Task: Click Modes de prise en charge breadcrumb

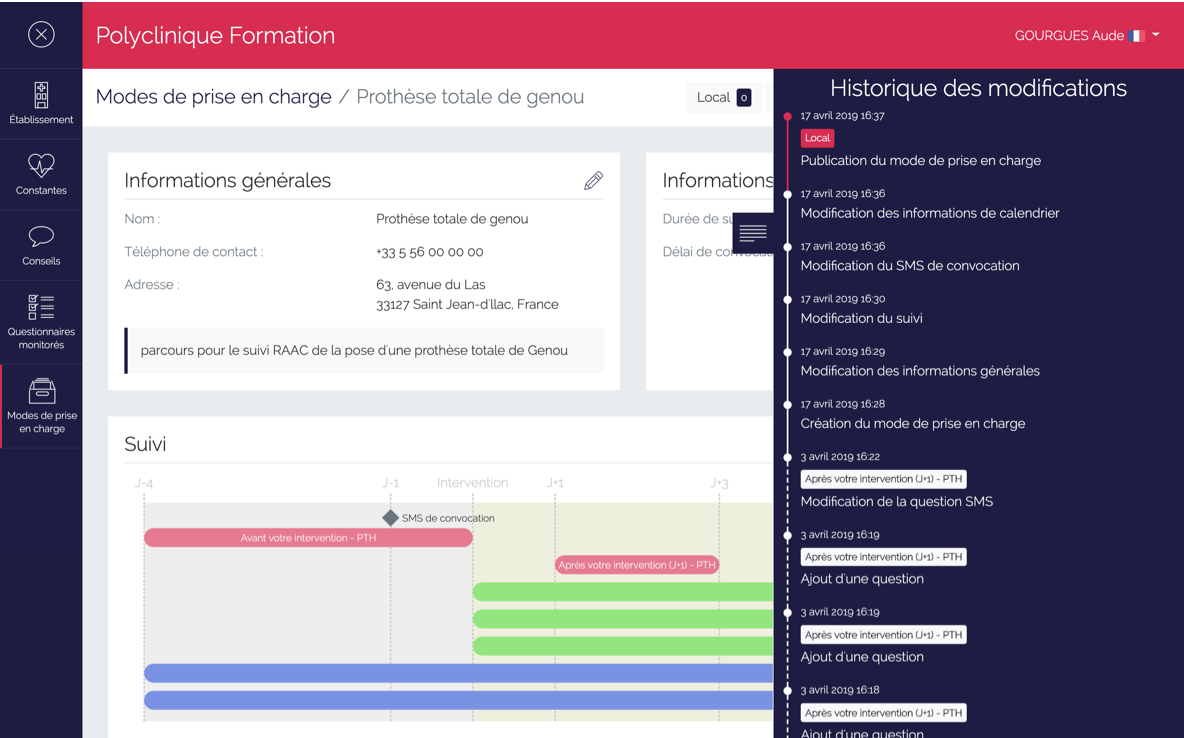Action: click(x=213, y=97)
